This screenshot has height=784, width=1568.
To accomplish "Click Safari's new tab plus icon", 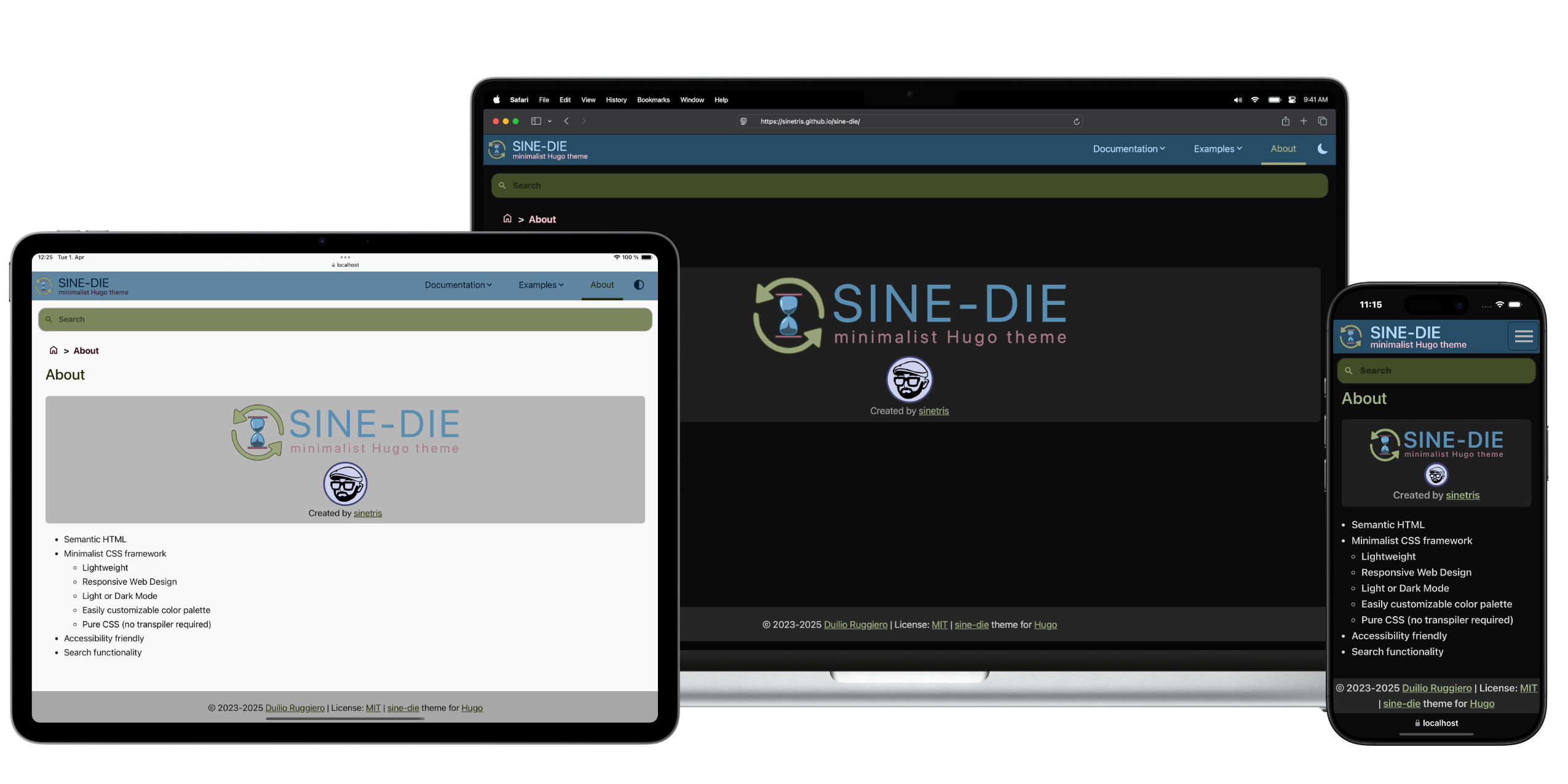I will 1304,121.
